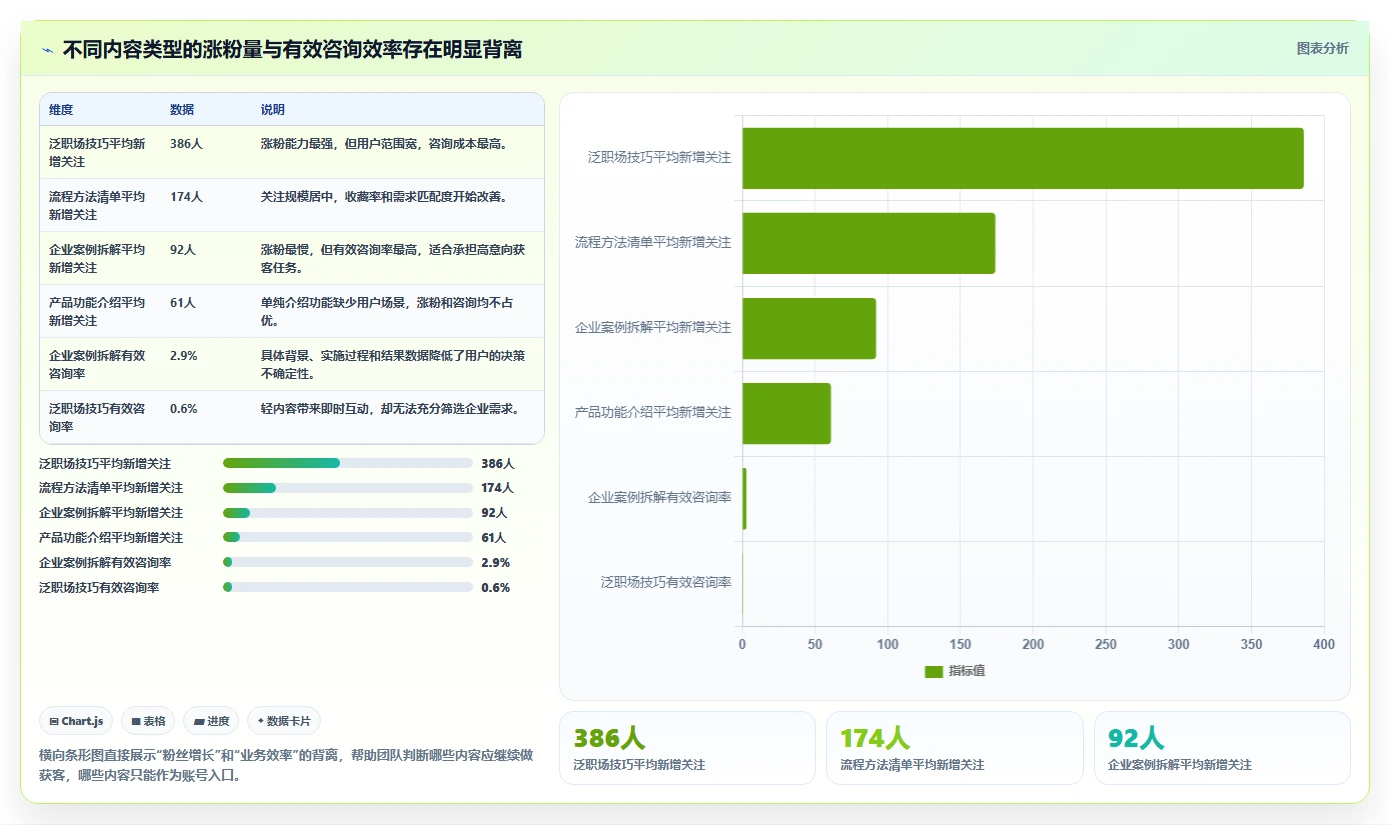Click the 流程方法清单平均新增关注 chart bar
Viewport: 1390px width, 825px height.
point(868,243)
